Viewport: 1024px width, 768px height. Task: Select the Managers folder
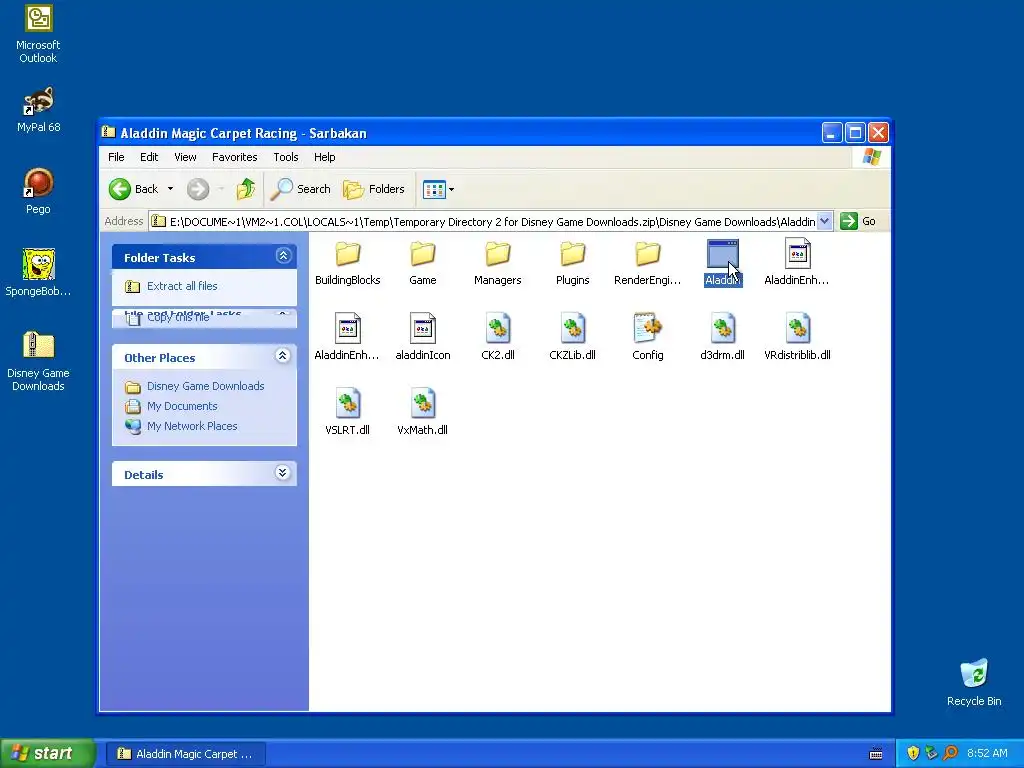pyautogui.click(x=498, y=263)
